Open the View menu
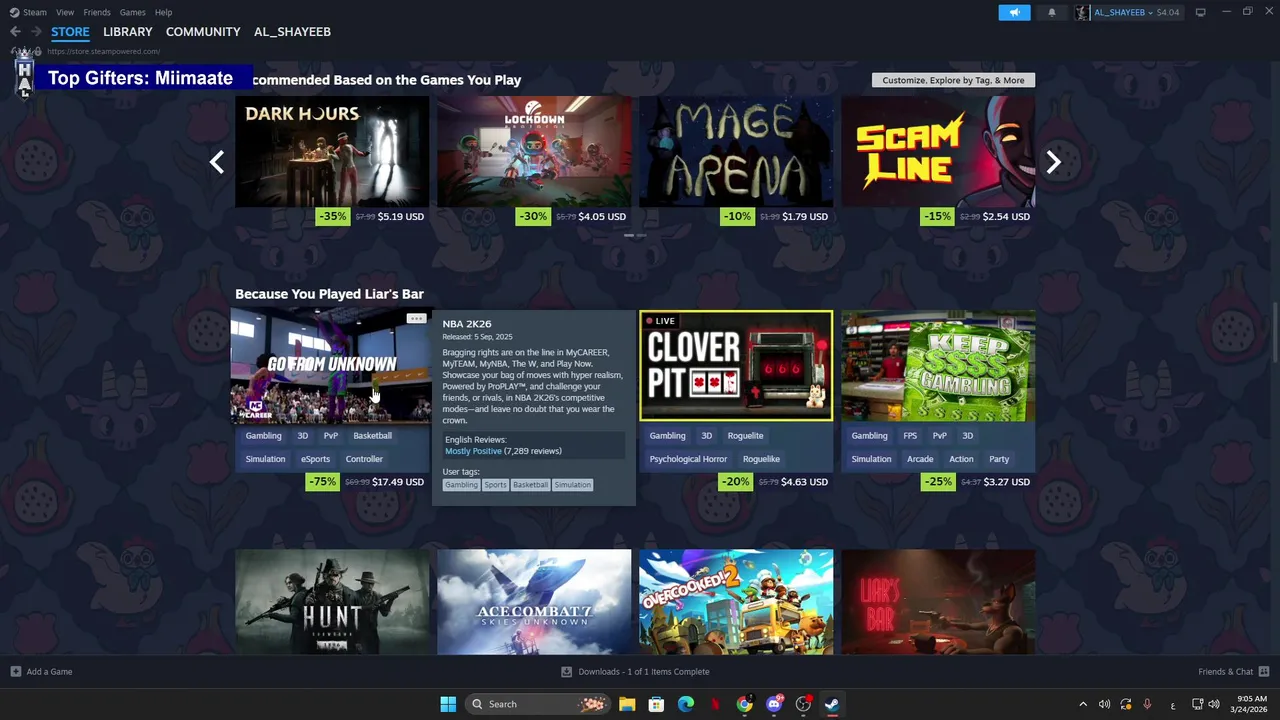Viewport: 1280px width, 720px height. tap(65, 12)
